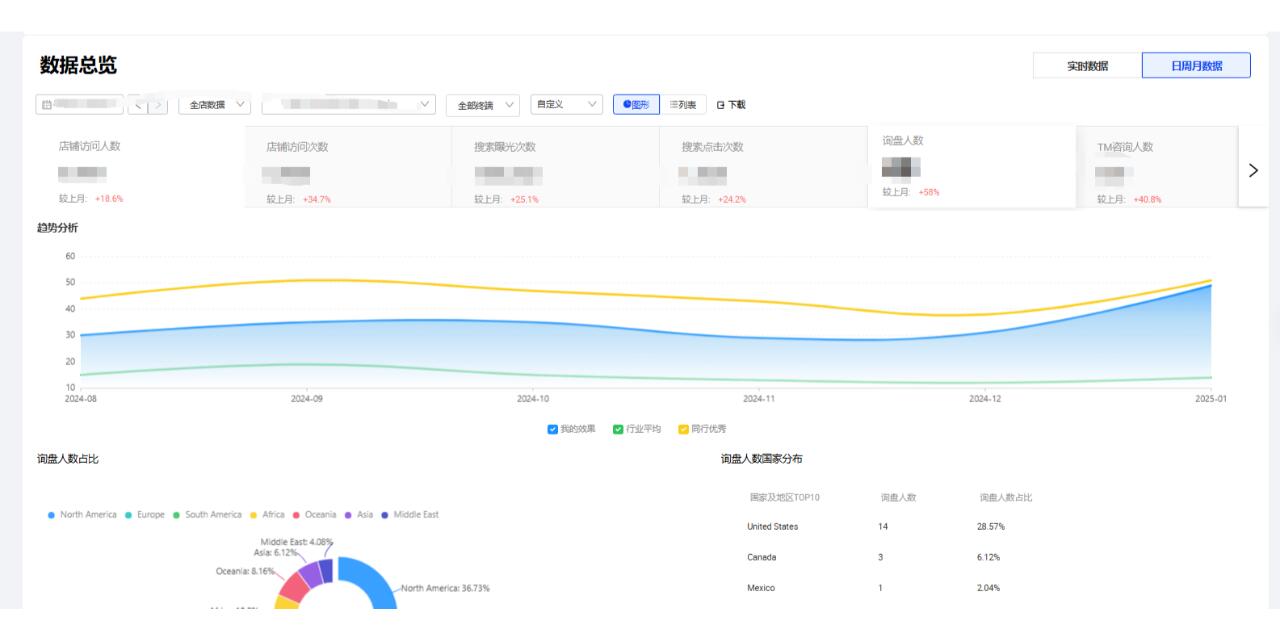The height and width of the screenshot is (639, 1280).
Task: Click the 6.12% share value for Canada
Action: click(989, 557)
